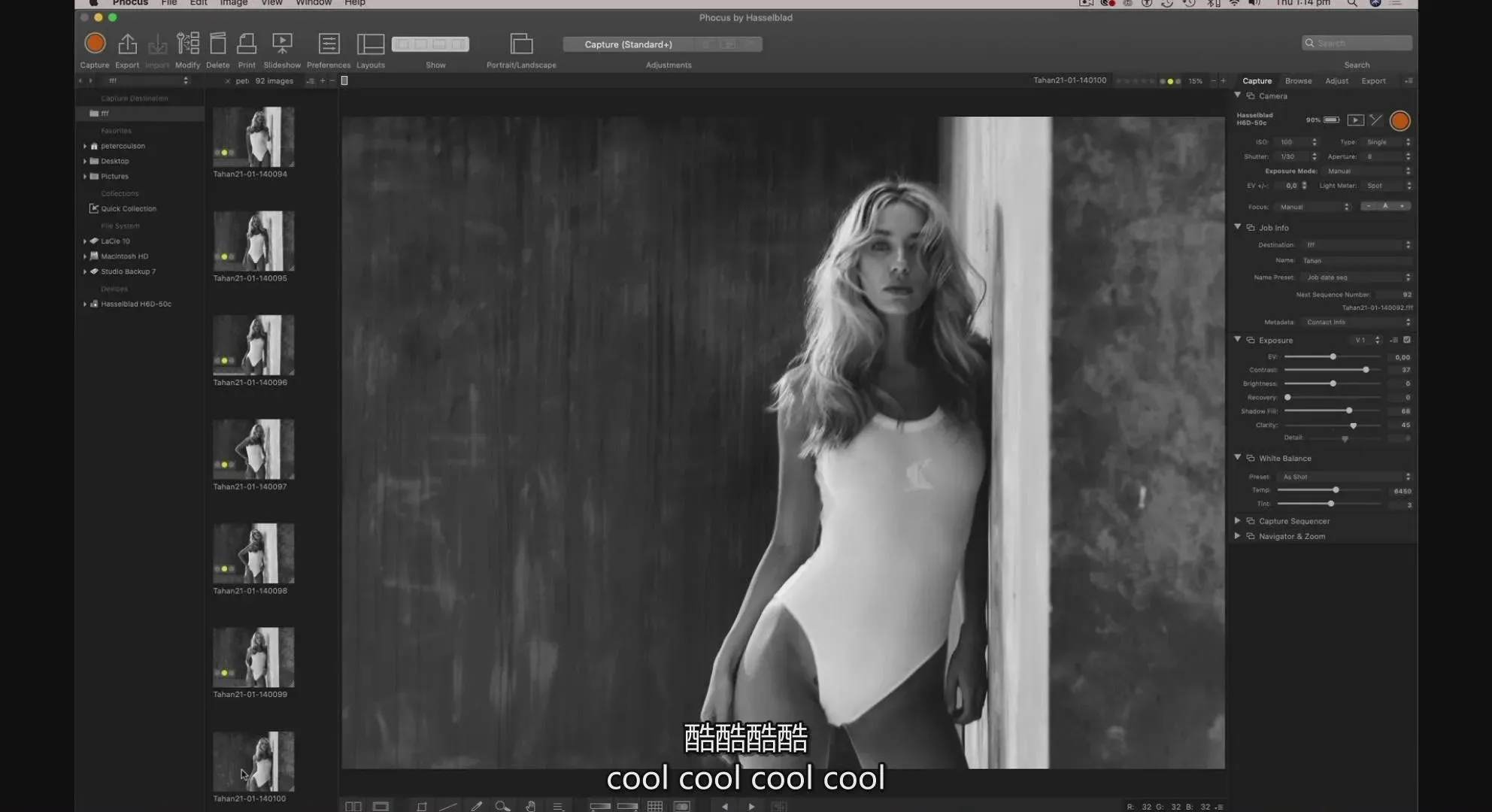Open camera live view button

(1355, 120)
